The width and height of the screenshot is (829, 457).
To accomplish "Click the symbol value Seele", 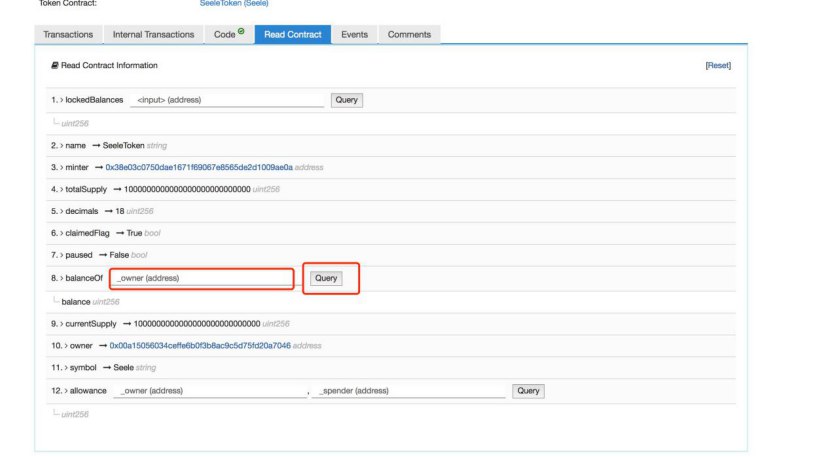I will click(123, 368).
